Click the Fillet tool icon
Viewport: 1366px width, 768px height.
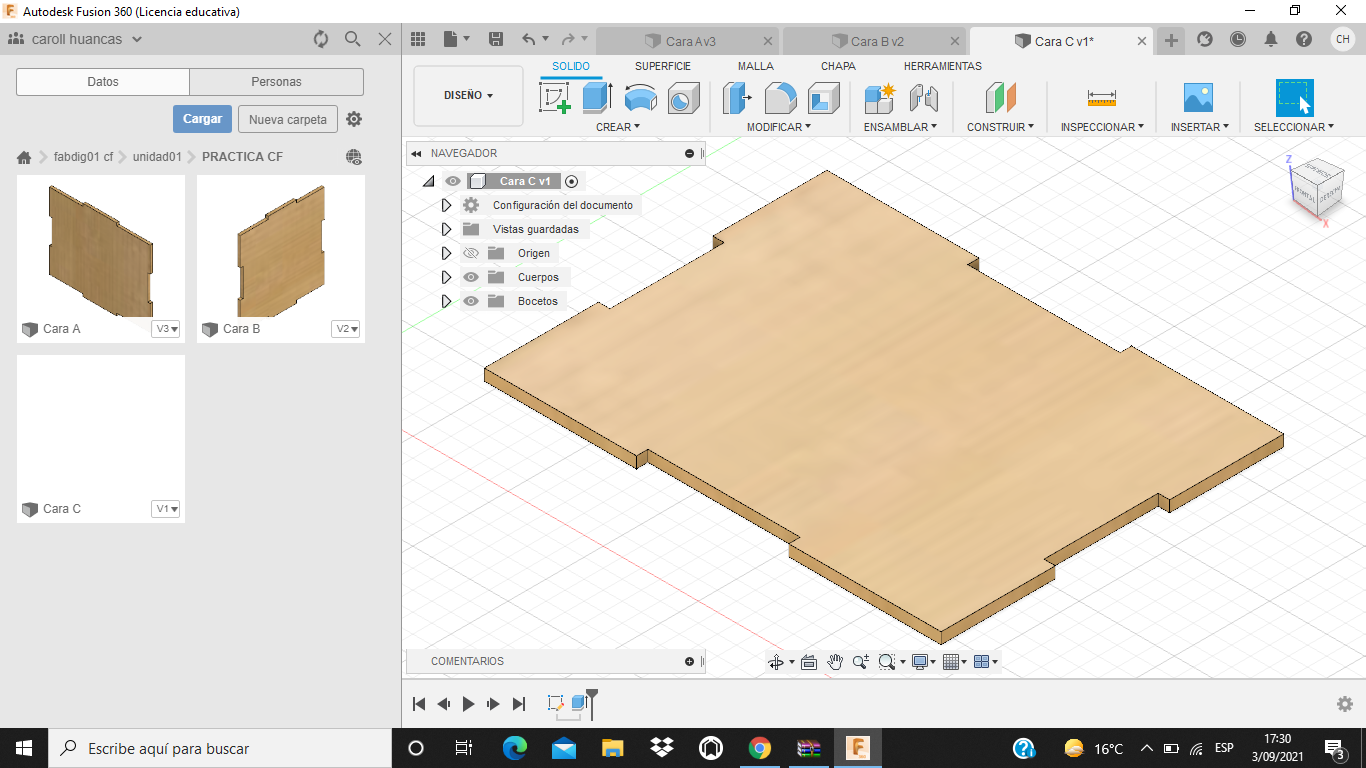click(x=780, y=98)
